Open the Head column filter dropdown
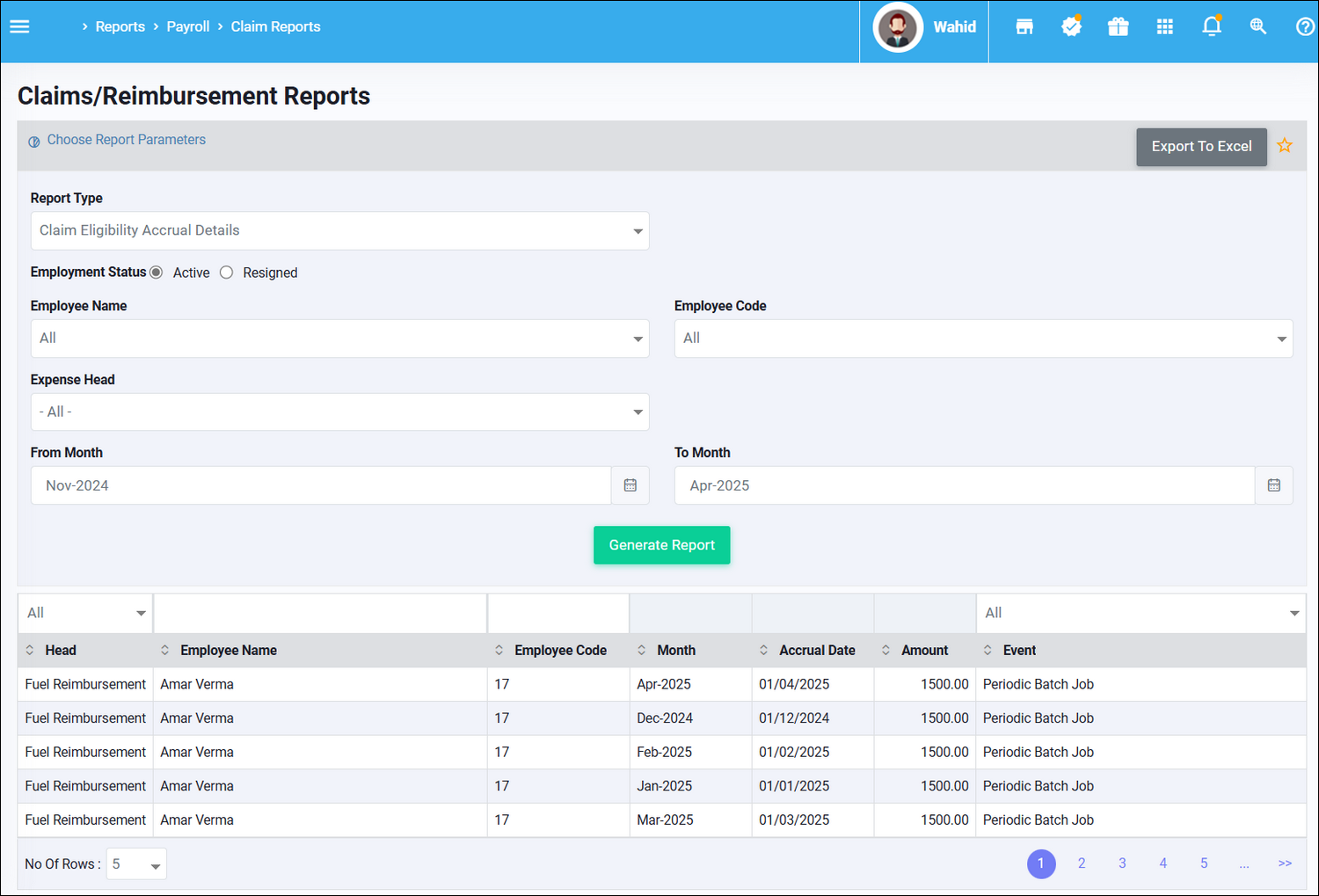The width and height of the screenshot is (1319, 896). (85, 613)
